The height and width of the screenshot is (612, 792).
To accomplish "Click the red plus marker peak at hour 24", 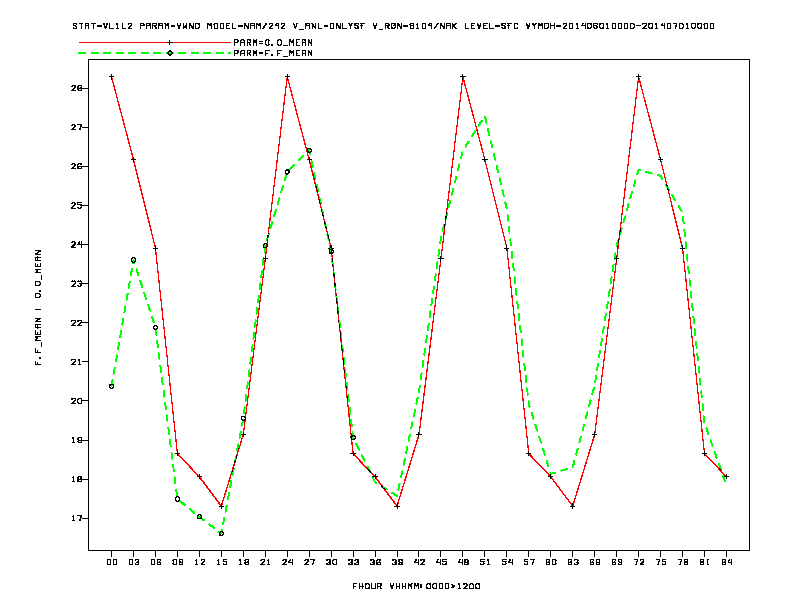I will [x=287, y=77].
